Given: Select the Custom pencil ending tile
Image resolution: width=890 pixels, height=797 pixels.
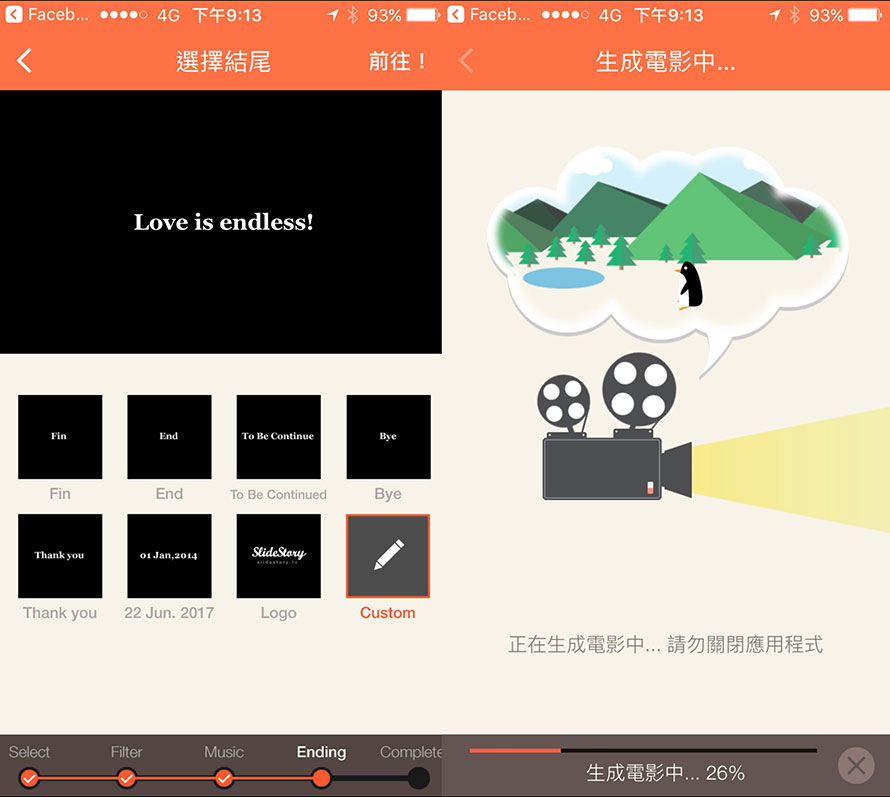Looking at the screenshot, I should point(388,556).
